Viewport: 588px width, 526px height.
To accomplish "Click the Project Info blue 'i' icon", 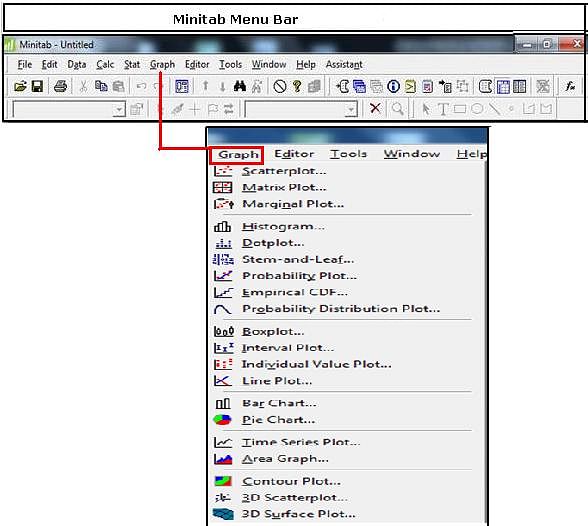I will pyautogui.click(x=393, y=87).
